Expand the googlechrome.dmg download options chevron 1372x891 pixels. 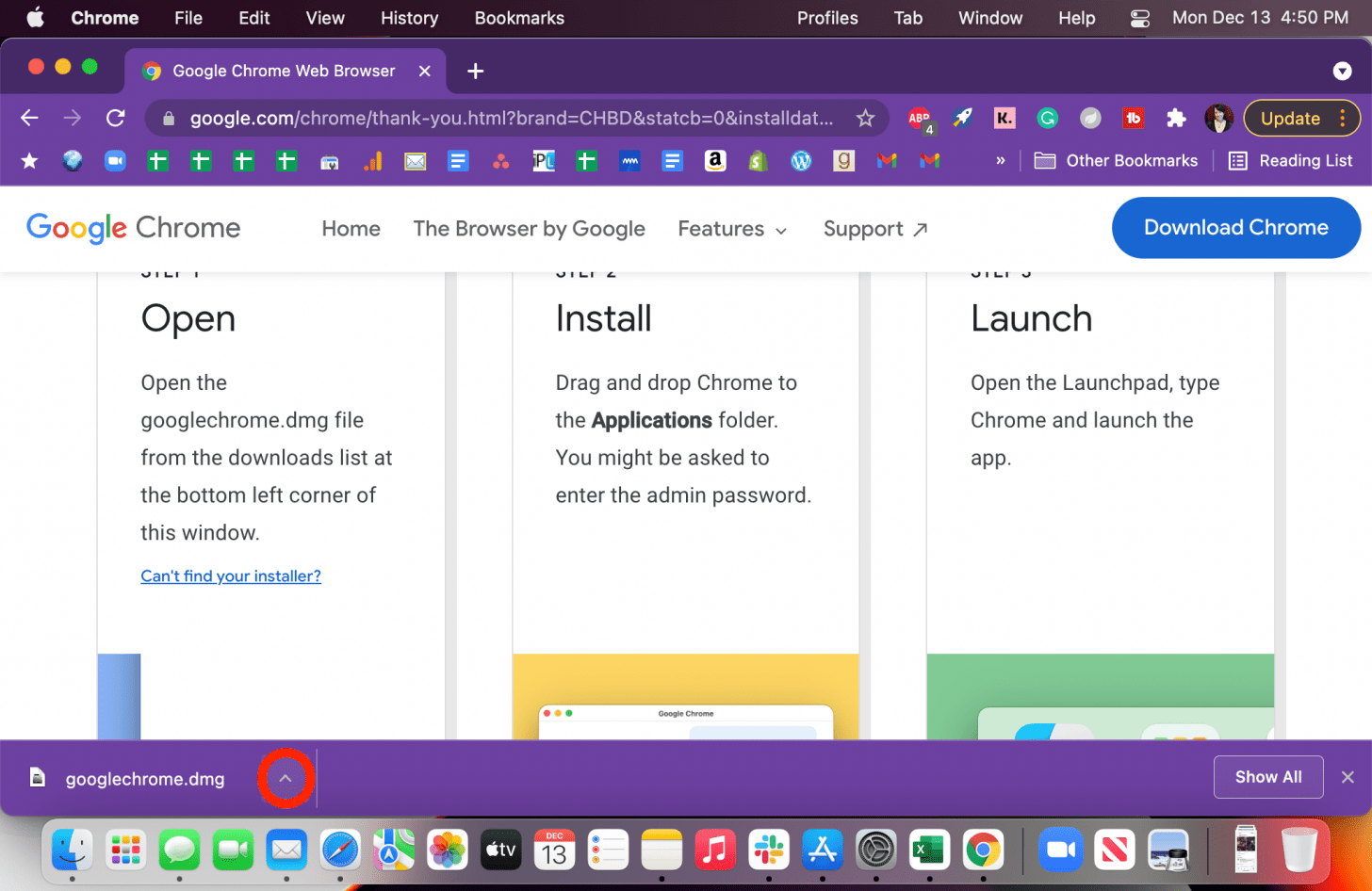click(x=286, y=778)
